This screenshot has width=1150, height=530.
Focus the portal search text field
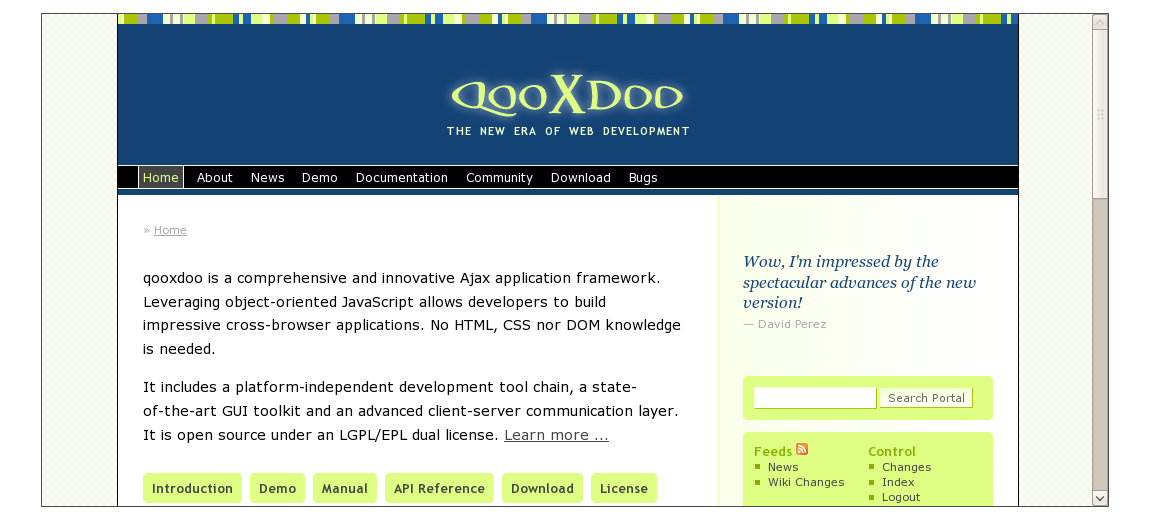coord(814,398)
